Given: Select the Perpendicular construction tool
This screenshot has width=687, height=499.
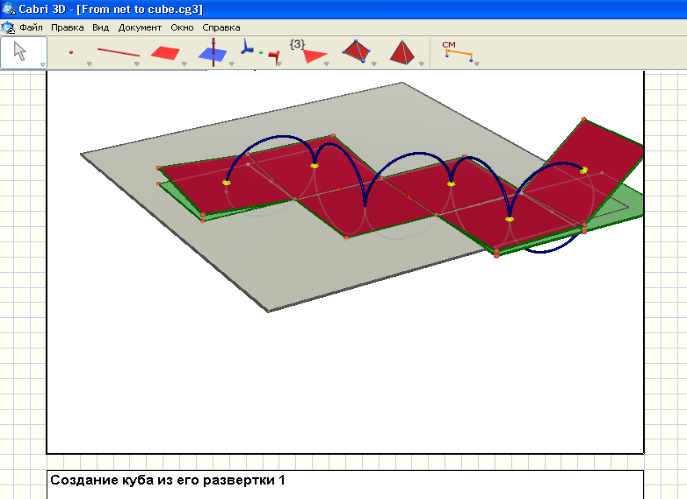Looking at the screenshot, I should [x=211, y=53].
